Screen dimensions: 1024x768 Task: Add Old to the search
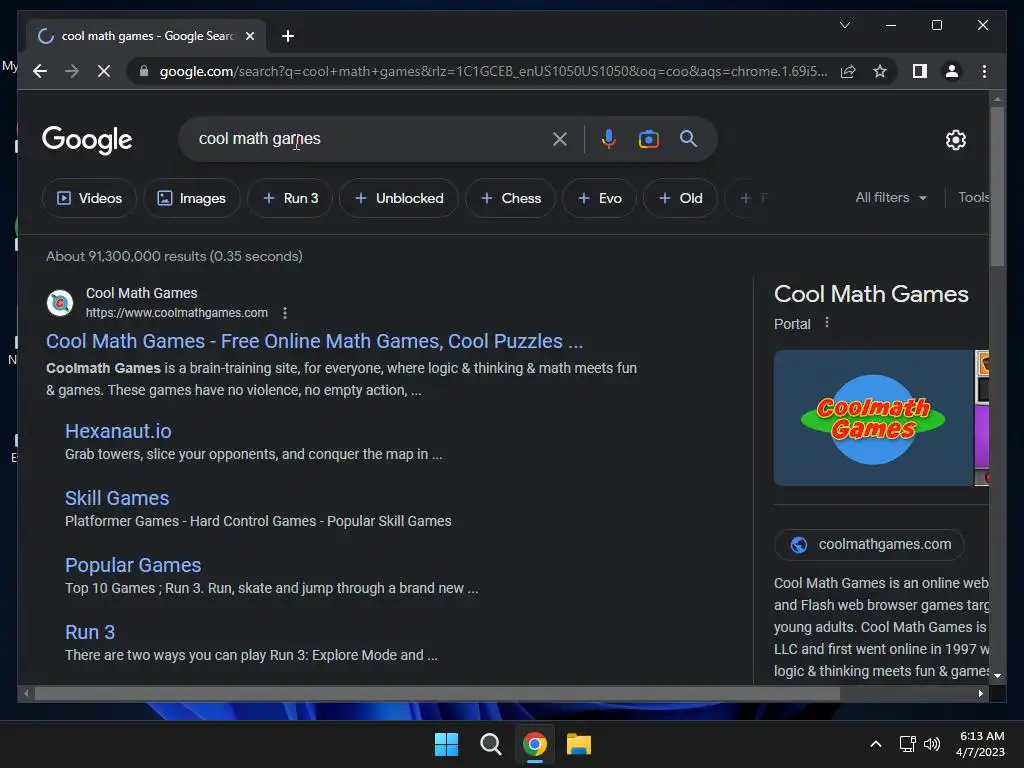click(x=680, y=198)
